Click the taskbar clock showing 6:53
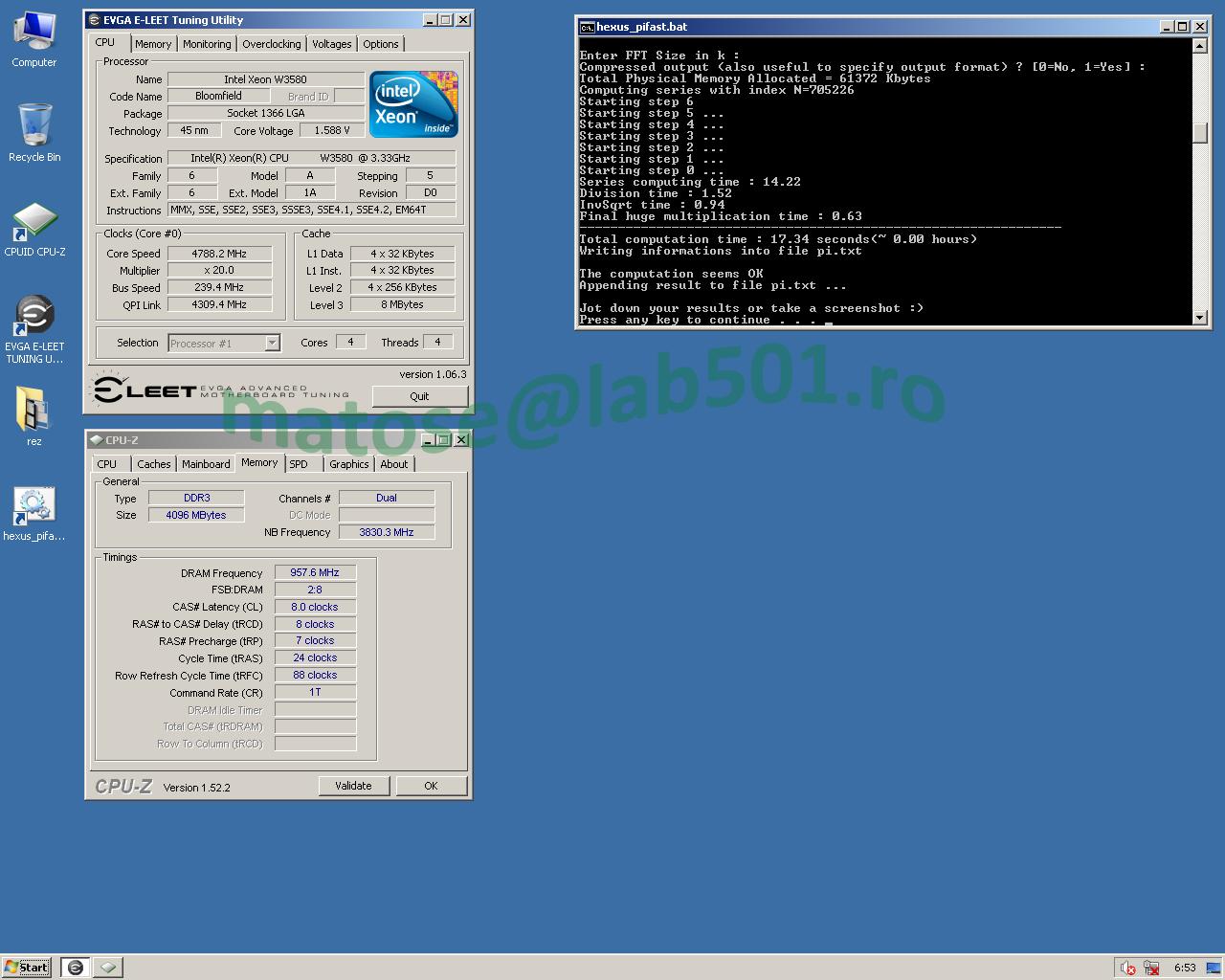Screen dimensions: 1225x980 pyautogui.click(x=1185, y=968)
